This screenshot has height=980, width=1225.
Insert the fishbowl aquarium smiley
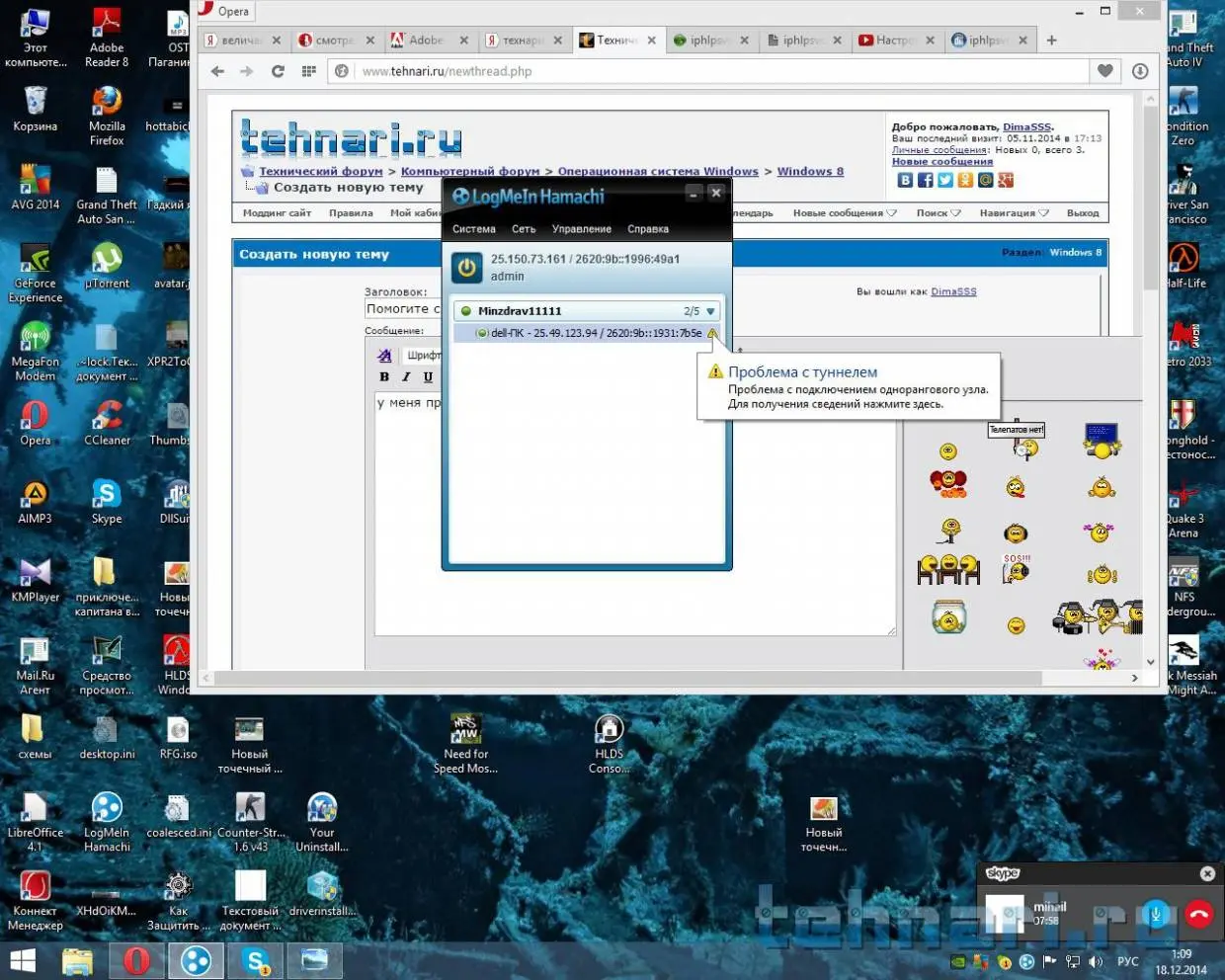[948, 616]
